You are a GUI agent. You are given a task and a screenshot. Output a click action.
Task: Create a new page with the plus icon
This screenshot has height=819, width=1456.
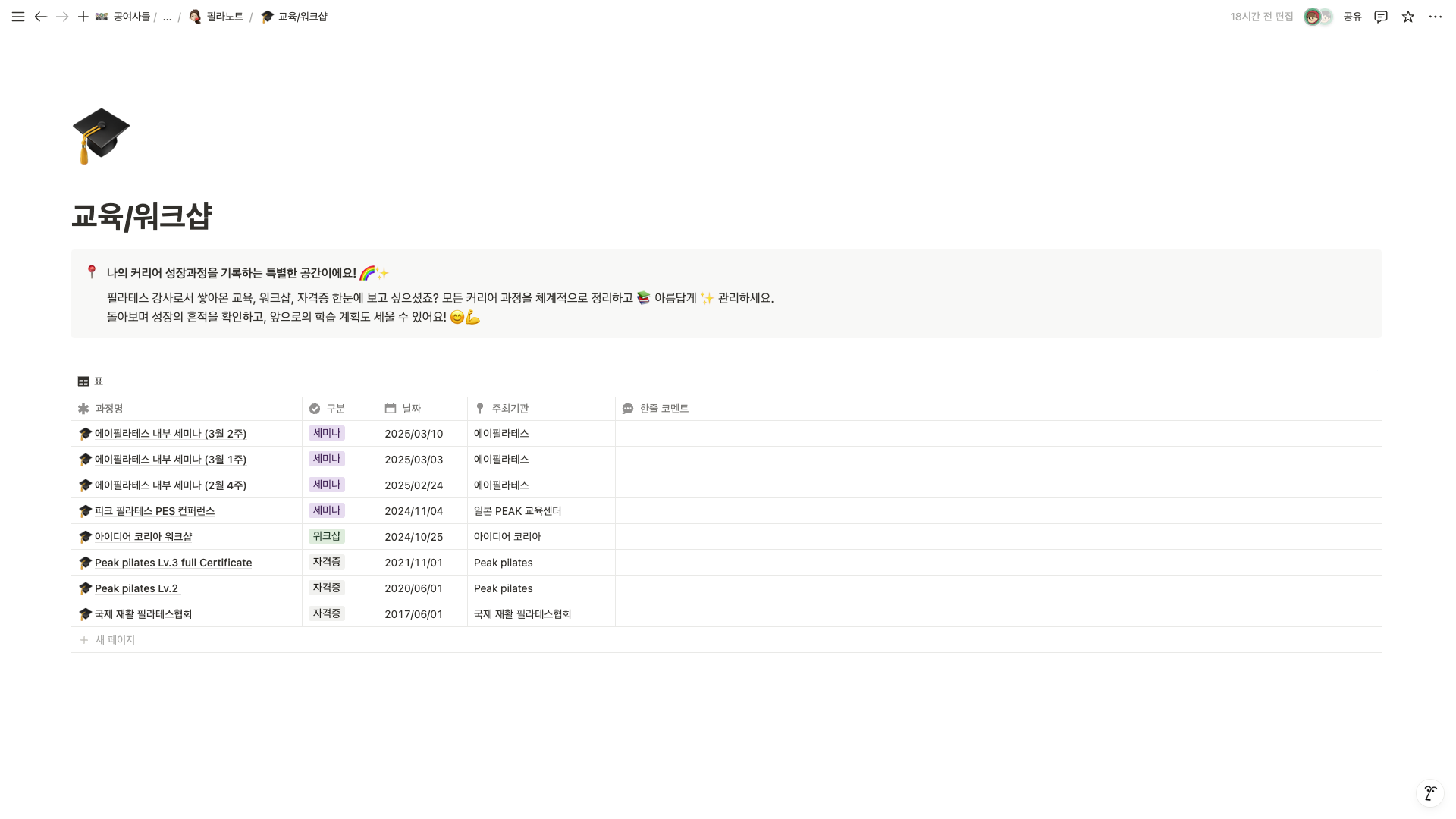click(x=83, y=17)
